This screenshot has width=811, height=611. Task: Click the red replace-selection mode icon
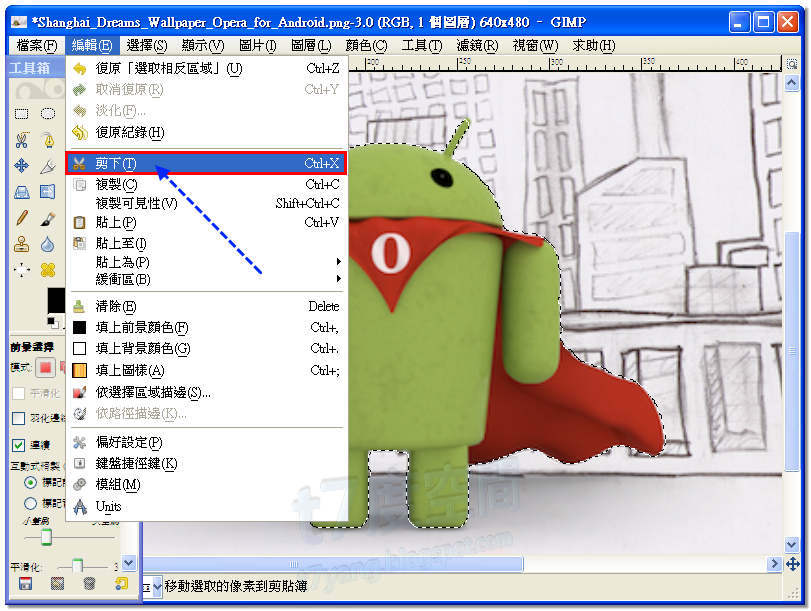tap(46, 368)
